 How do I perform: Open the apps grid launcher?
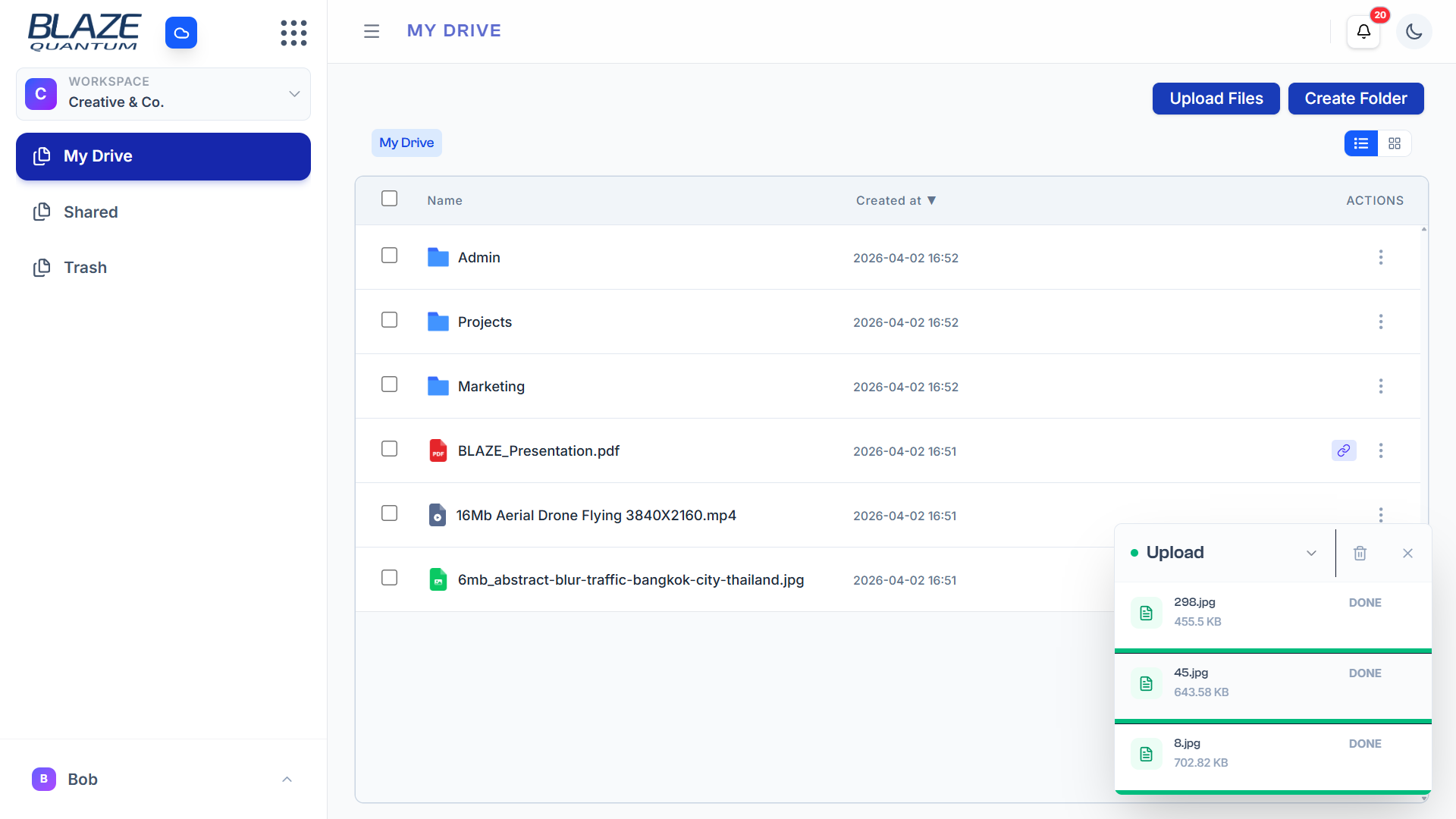(x=293, y=33)
